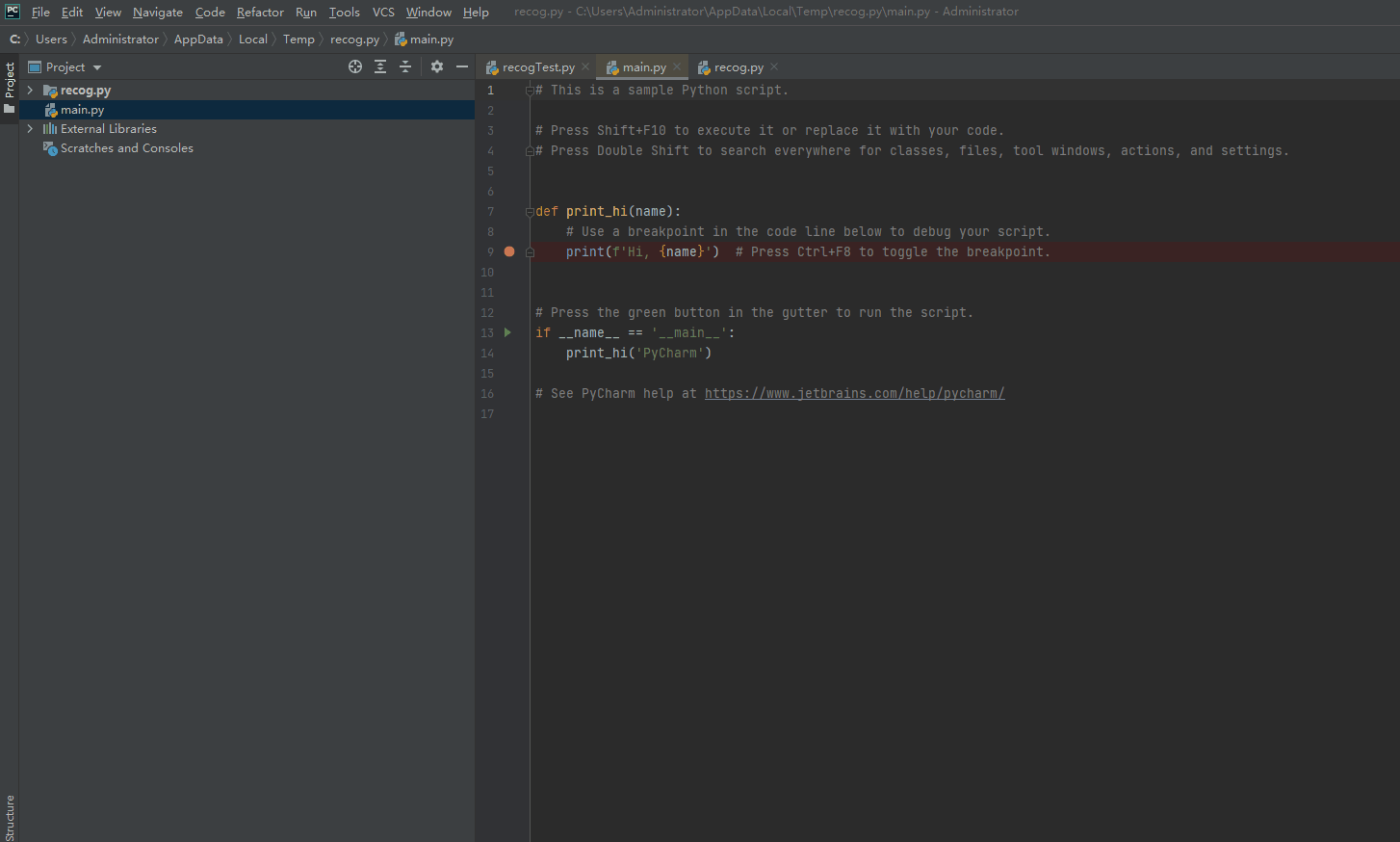Open the Edit menu
Screen dimensions: 1400x842
pos(72,12)
